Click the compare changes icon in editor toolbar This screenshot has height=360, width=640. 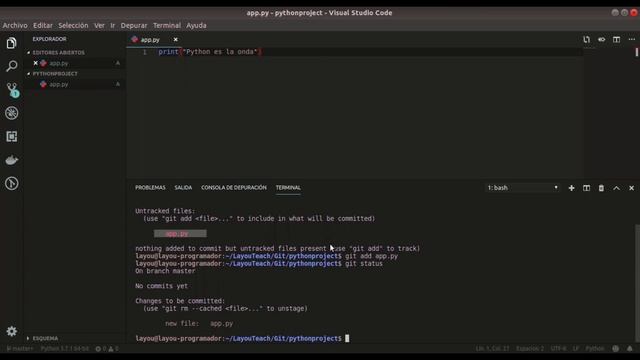click(587, 40)
